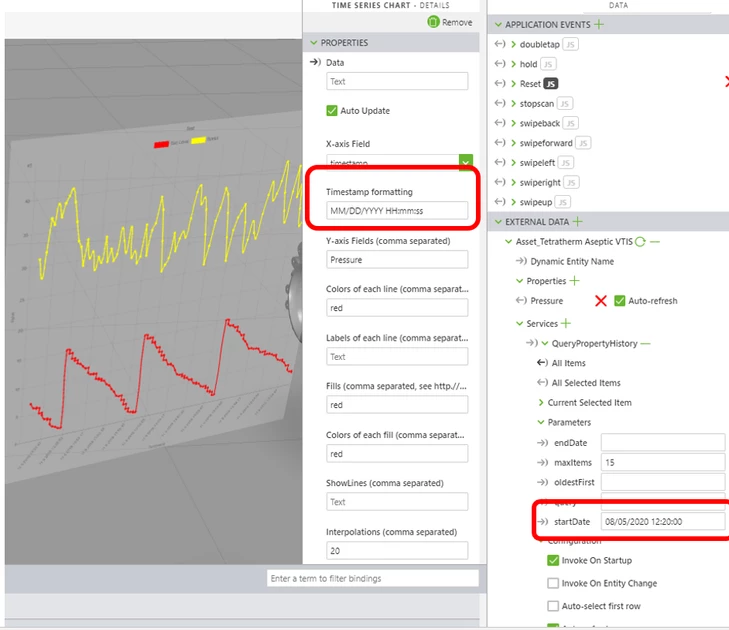Open the Reset event JS editor
The image size is (729, 630).
[551, 83]
